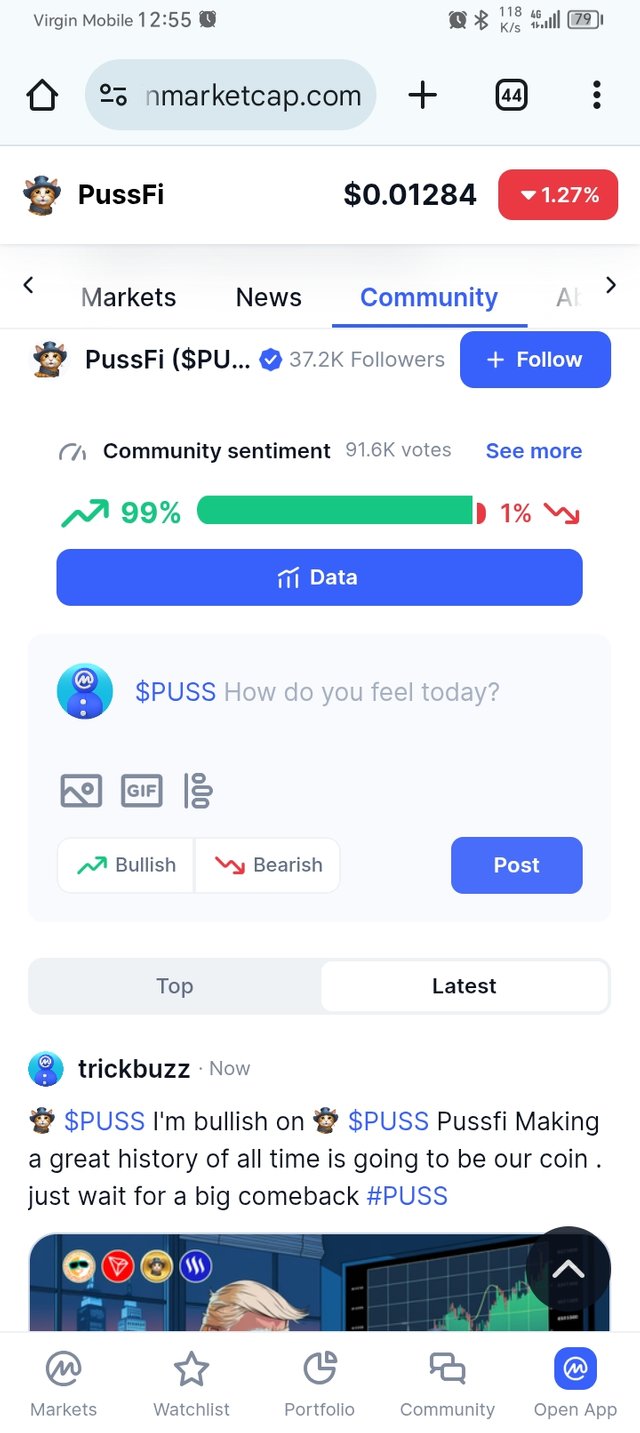Image resolution: width=640 pixels, height=1433 pixels.
Task: Tap the back-to-top arrow button
Action: 568,1269
